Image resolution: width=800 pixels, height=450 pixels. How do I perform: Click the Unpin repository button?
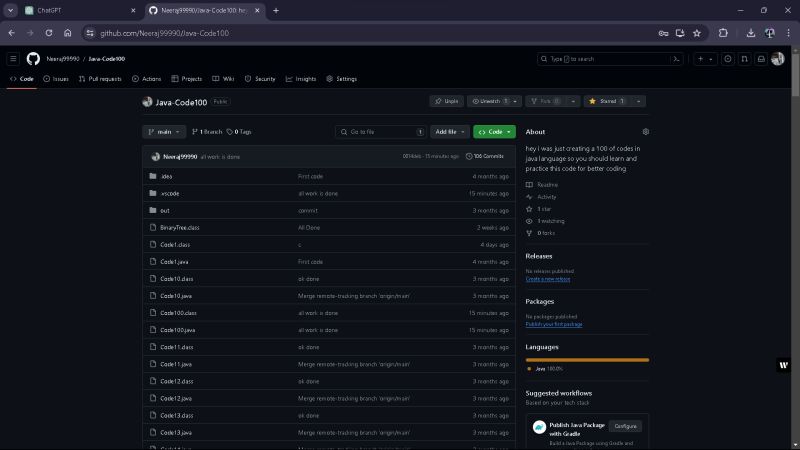pyautogui.click(x=446, y=101)
